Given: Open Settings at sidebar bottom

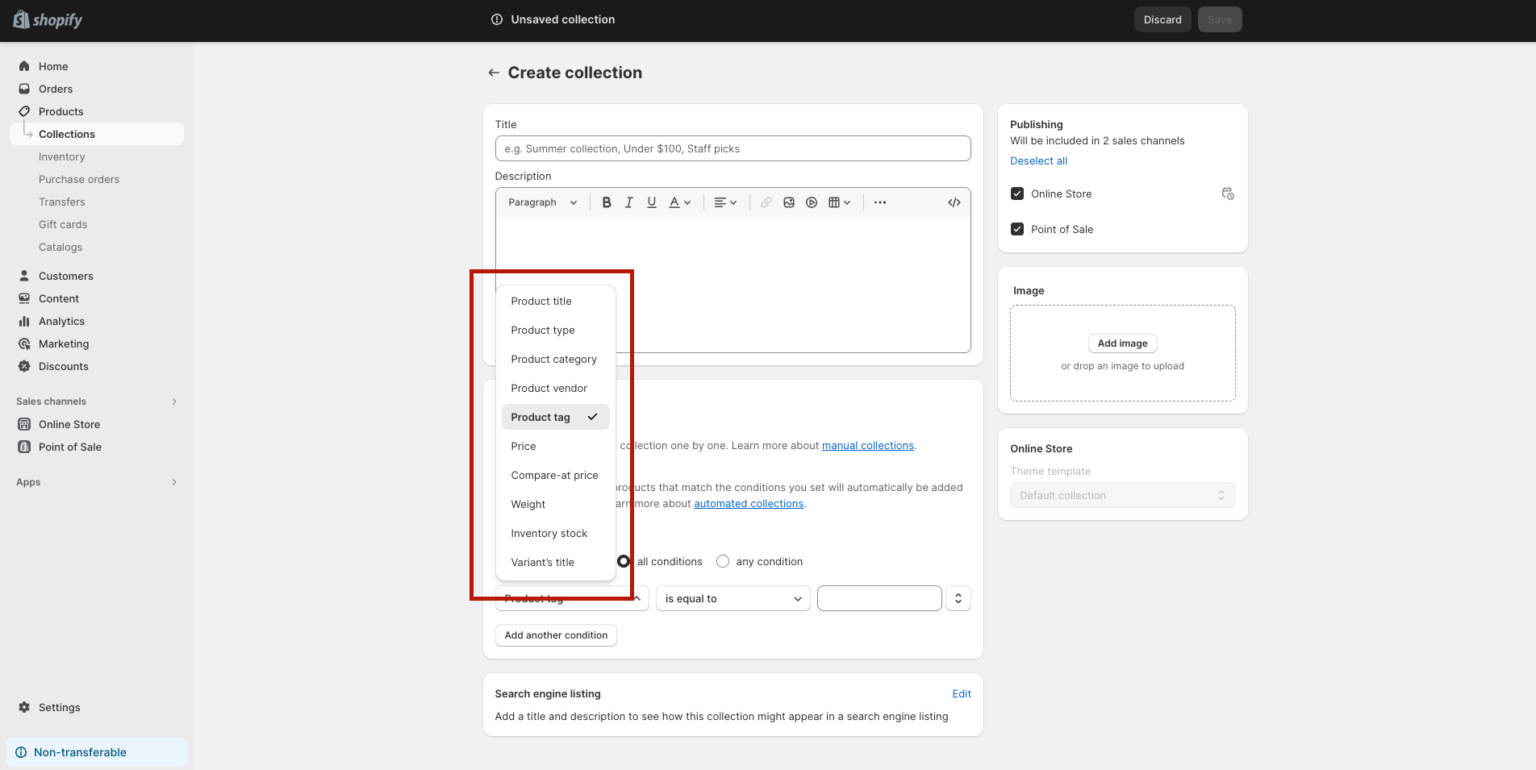Looking at the screenshot, I should coord(59,707).
